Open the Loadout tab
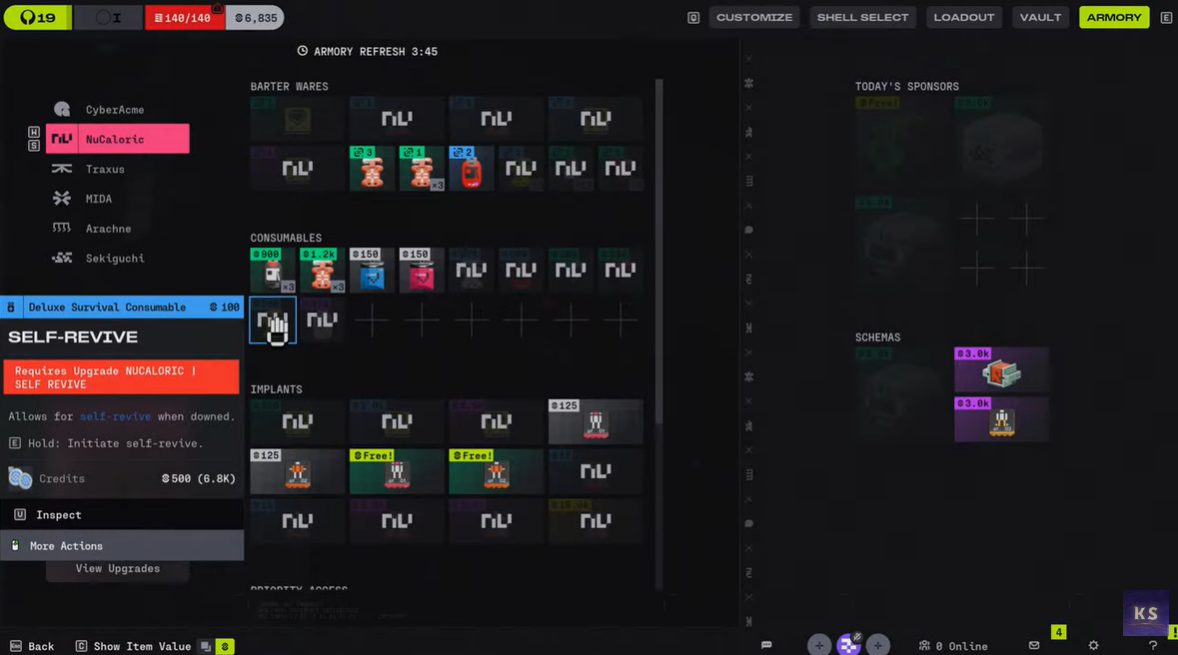The image size is (1178, 655). click(x=963, y=17)
